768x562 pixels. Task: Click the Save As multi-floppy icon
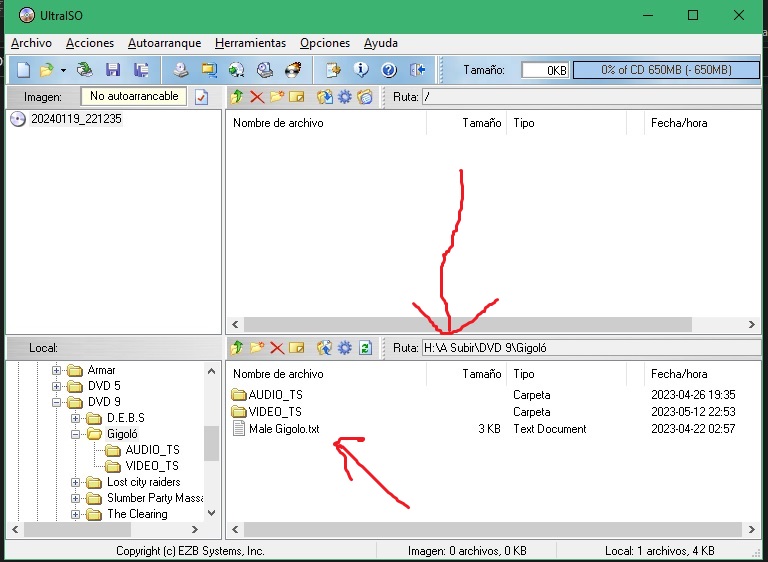click(x=141, y=70)
